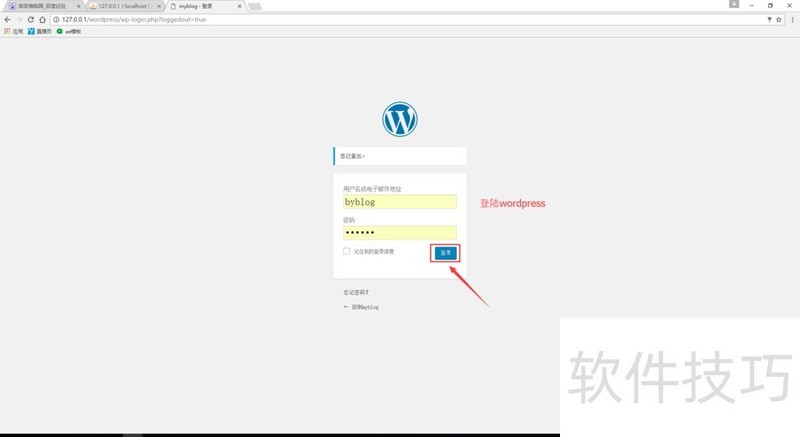Go to the browser home page
Viewport: 800px width, 437px height.
(x=42, y=19)
